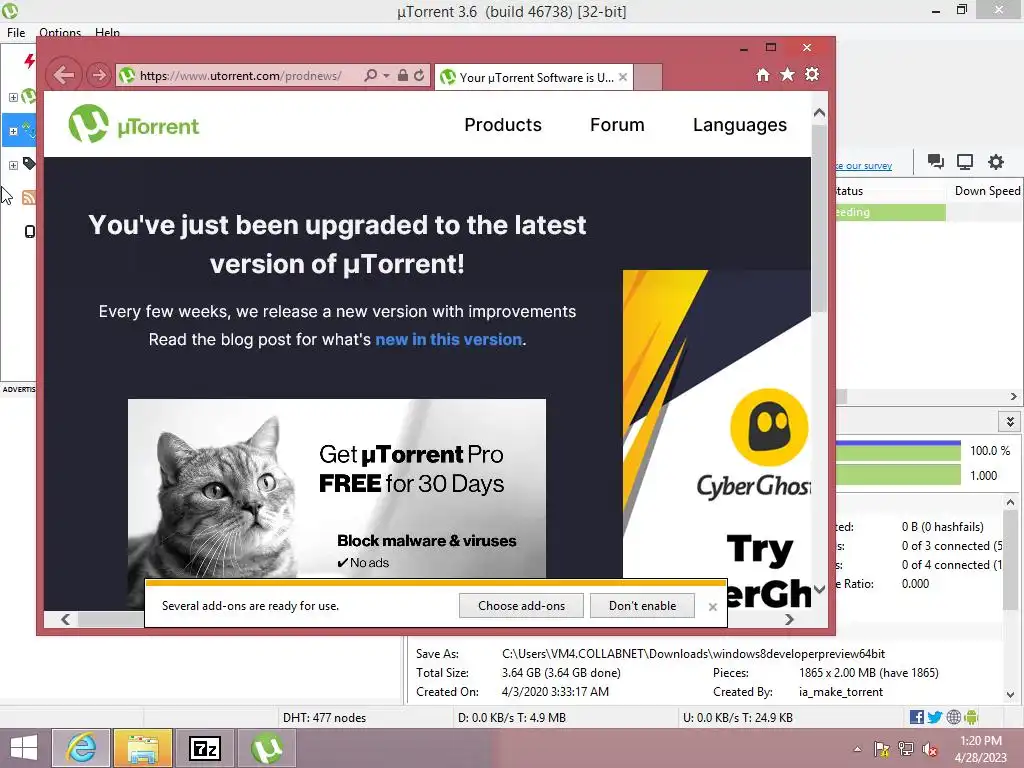Expand the first µTorrent sidebar tree node
Image resolution: width=1024 pixels, height=768 pixels.
pyautogui.click(x=13, y=97)
